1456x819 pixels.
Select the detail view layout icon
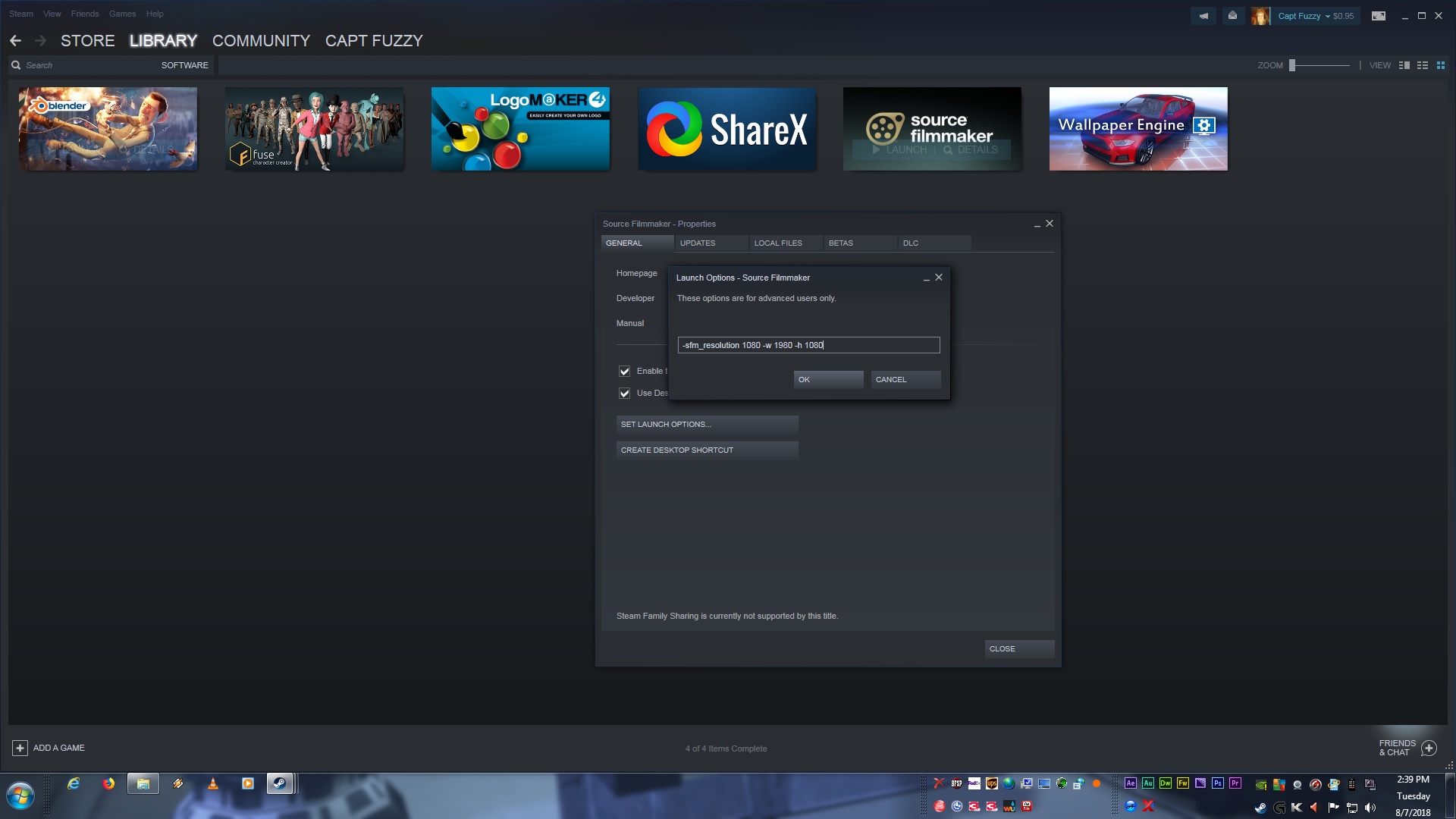pos(1404,65)
